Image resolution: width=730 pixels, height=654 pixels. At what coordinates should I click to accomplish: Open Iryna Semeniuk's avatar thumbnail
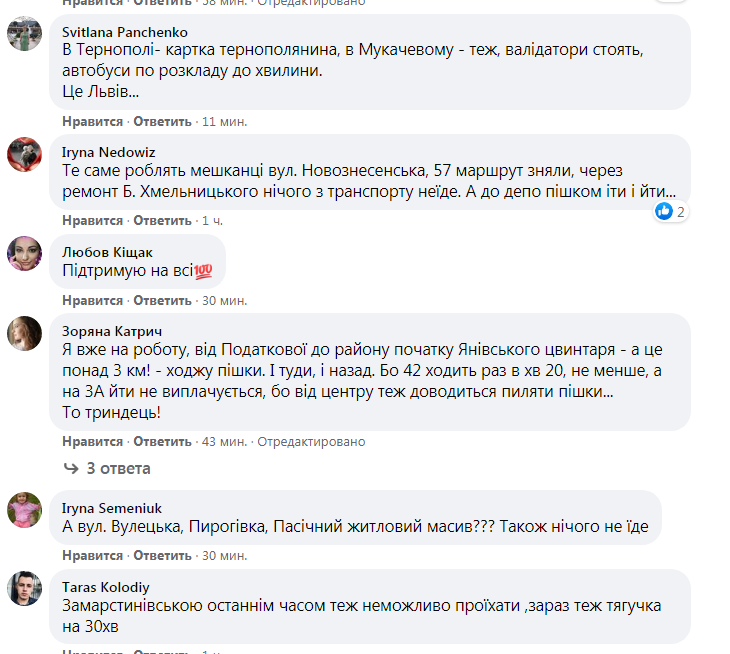pos(24,510)
